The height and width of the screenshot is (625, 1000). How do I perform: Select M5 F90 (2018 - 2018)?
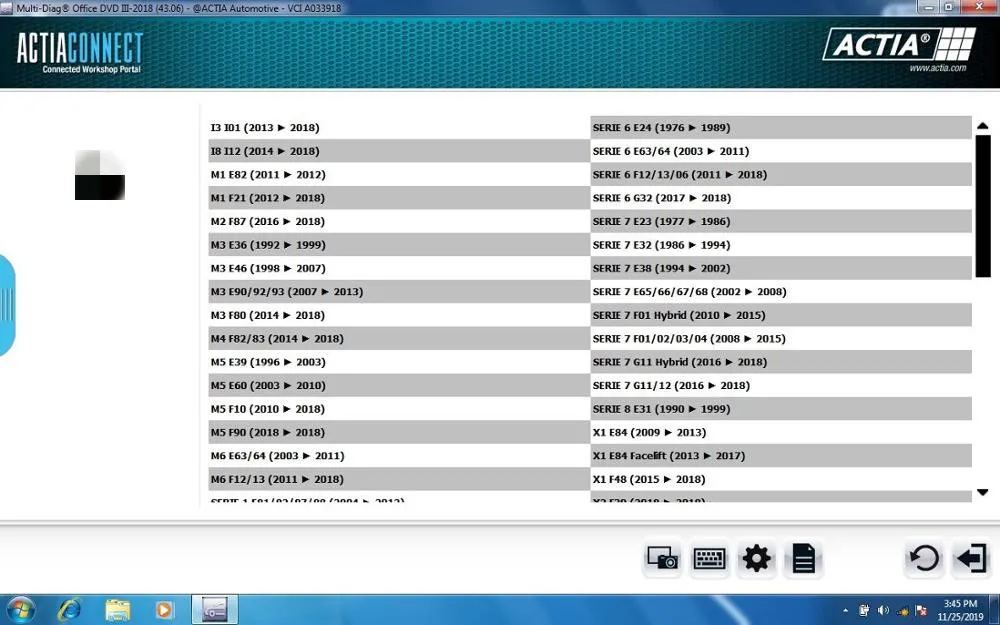pyautogui.click(x=399, y=432)
